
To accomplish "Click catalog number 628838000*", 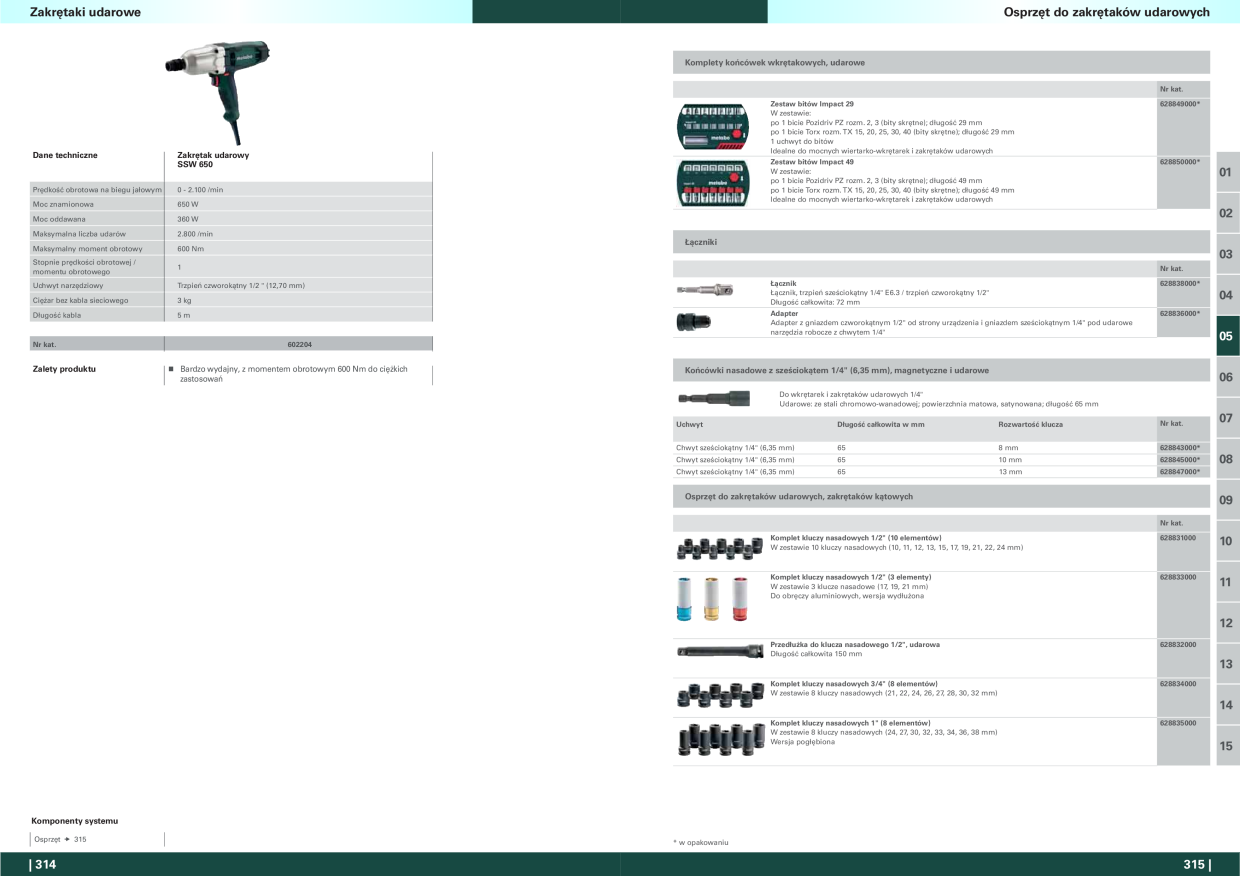I will click(1180, 284).
